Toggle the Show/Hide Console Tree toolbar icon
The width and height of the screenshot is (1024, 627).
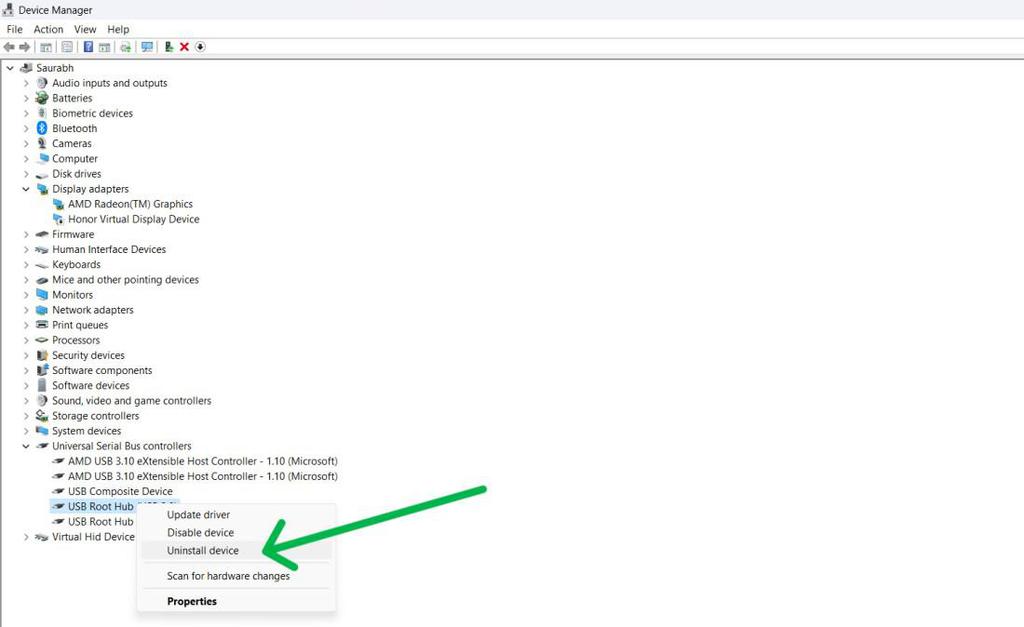point(46,47)
